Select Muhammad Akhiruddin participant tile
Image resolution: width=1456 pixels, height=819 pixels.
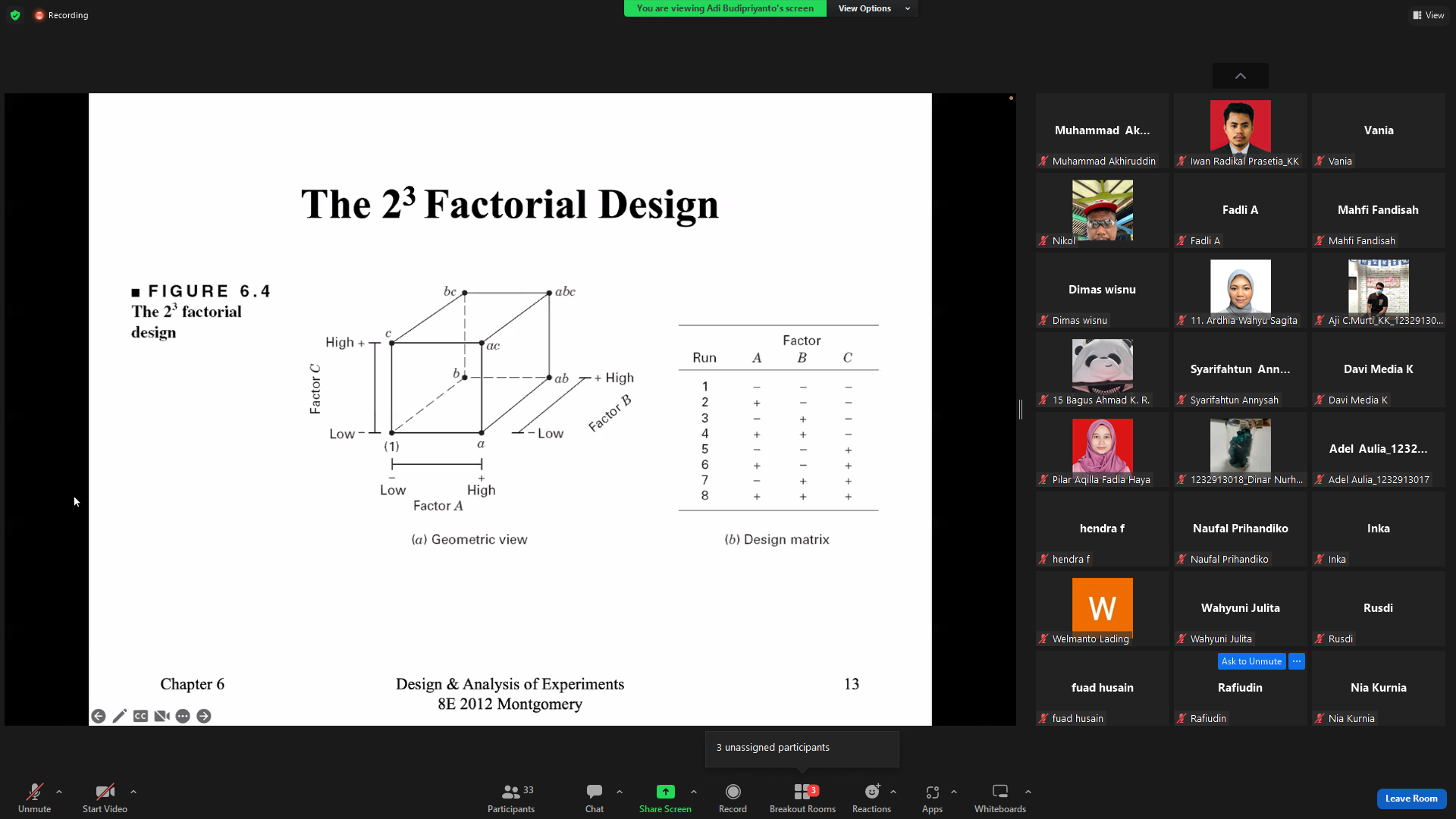coord(1103,131)
